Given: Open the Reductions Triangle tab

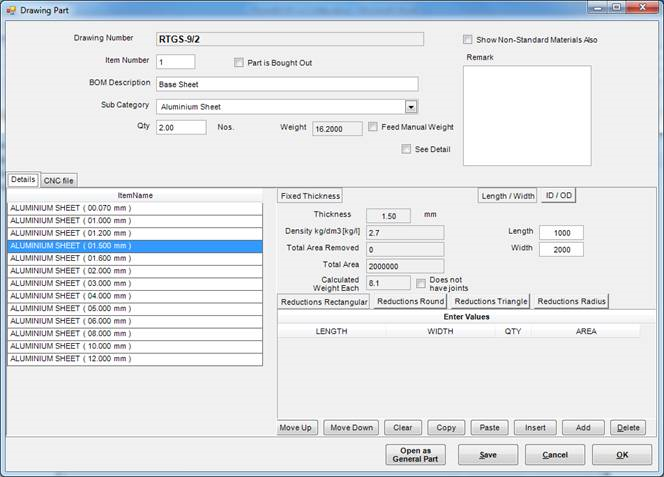Looking at the screenshot, I should point(490,301).
